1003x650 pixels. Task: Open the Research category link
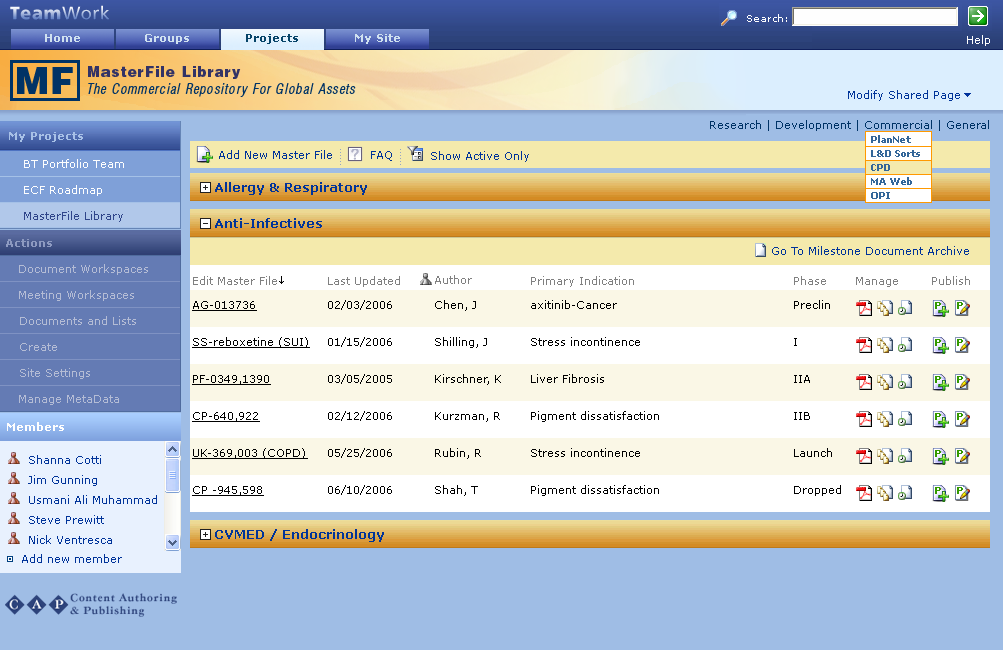point(735,125)
